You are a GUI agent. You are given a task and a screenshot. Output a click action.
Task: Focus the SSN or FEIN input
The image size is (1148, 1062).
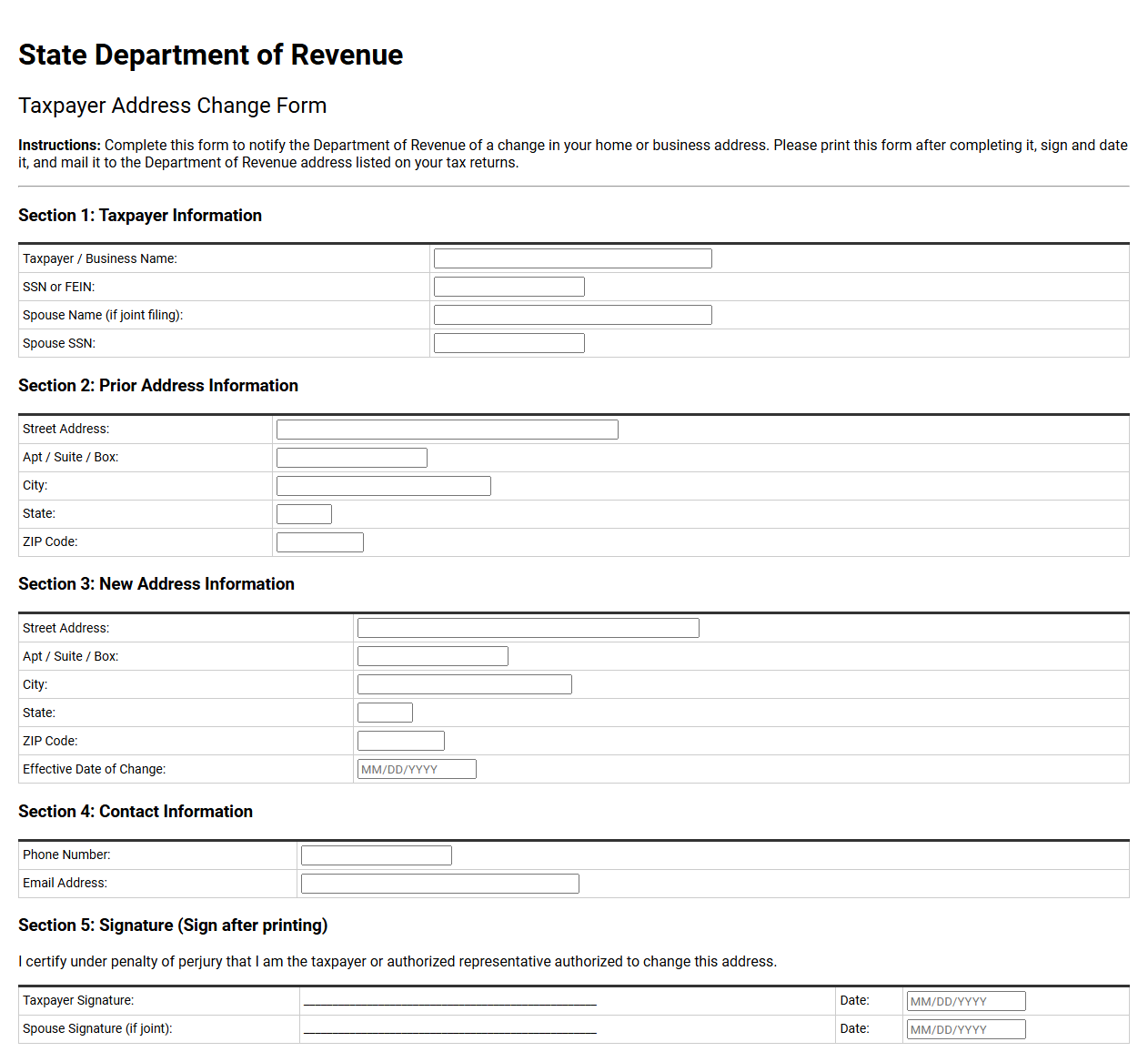(509, 287)
